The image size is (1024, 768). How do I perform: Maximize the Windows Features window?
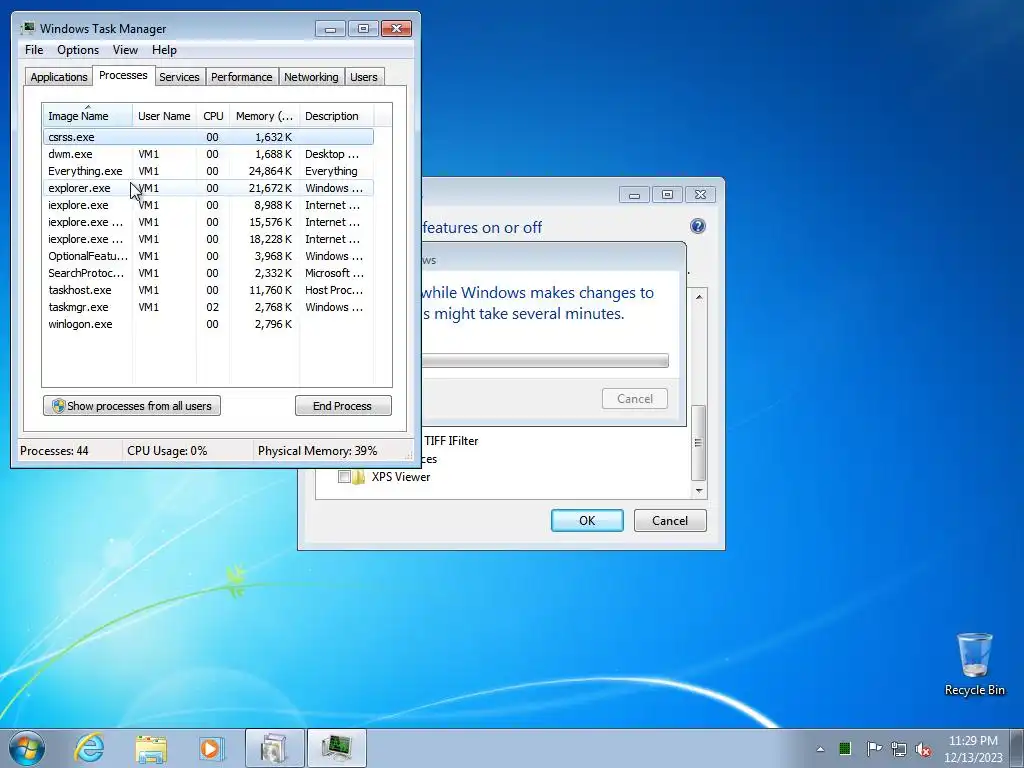(x=667, y=195)
